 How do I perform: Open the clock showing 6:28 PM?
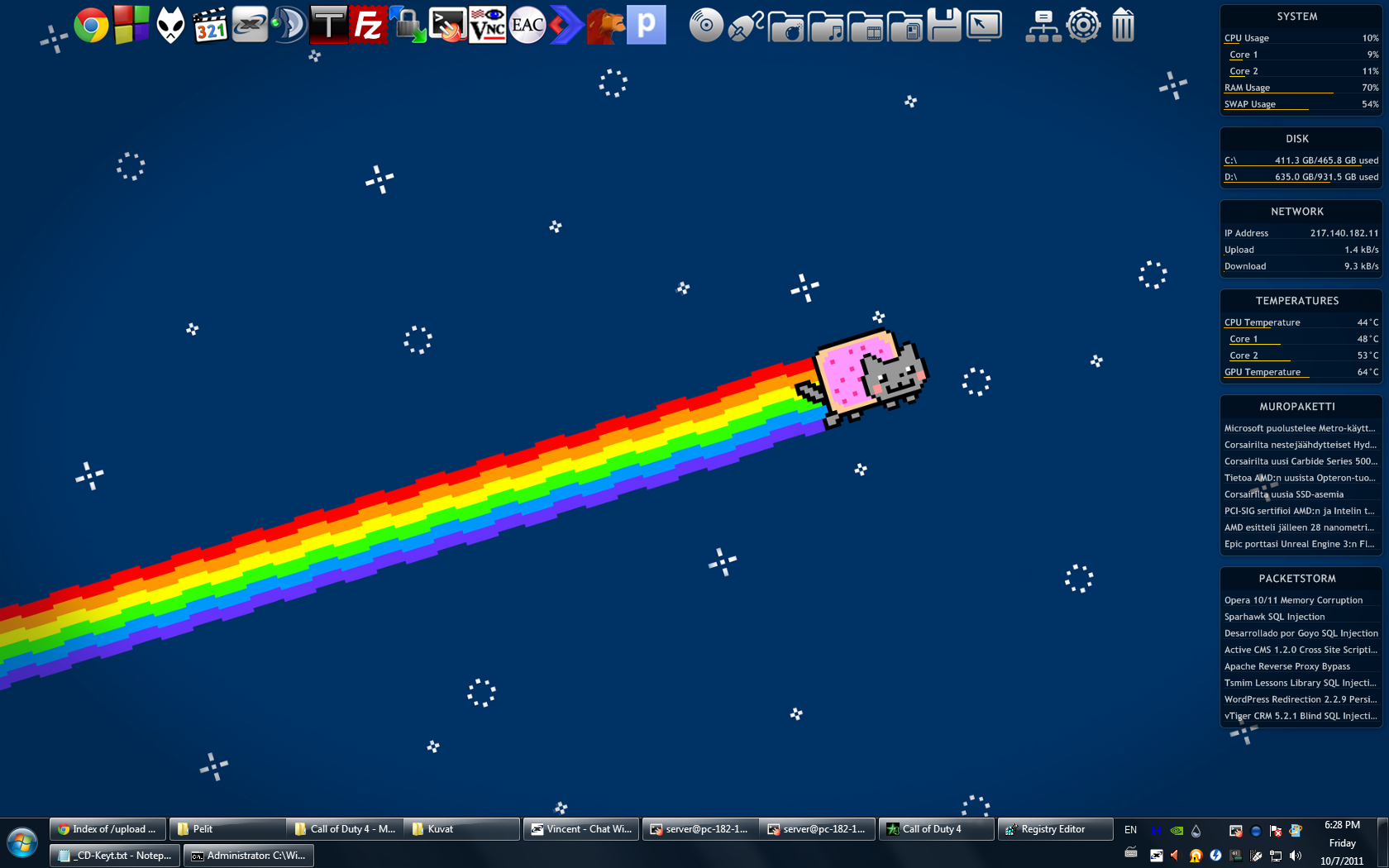1342,843
